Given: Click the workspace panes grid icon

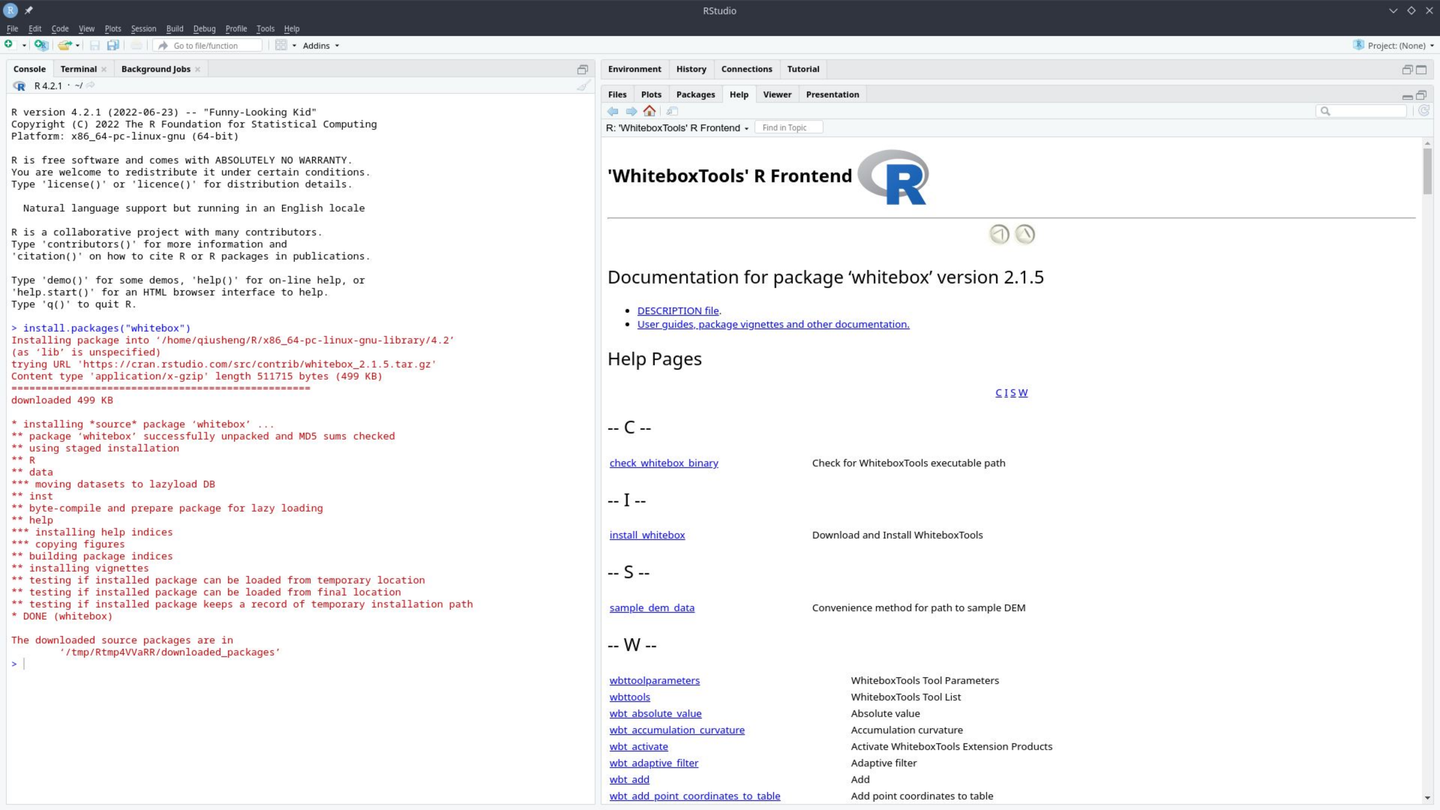Looking at the screenshot, I should (281, 45).
